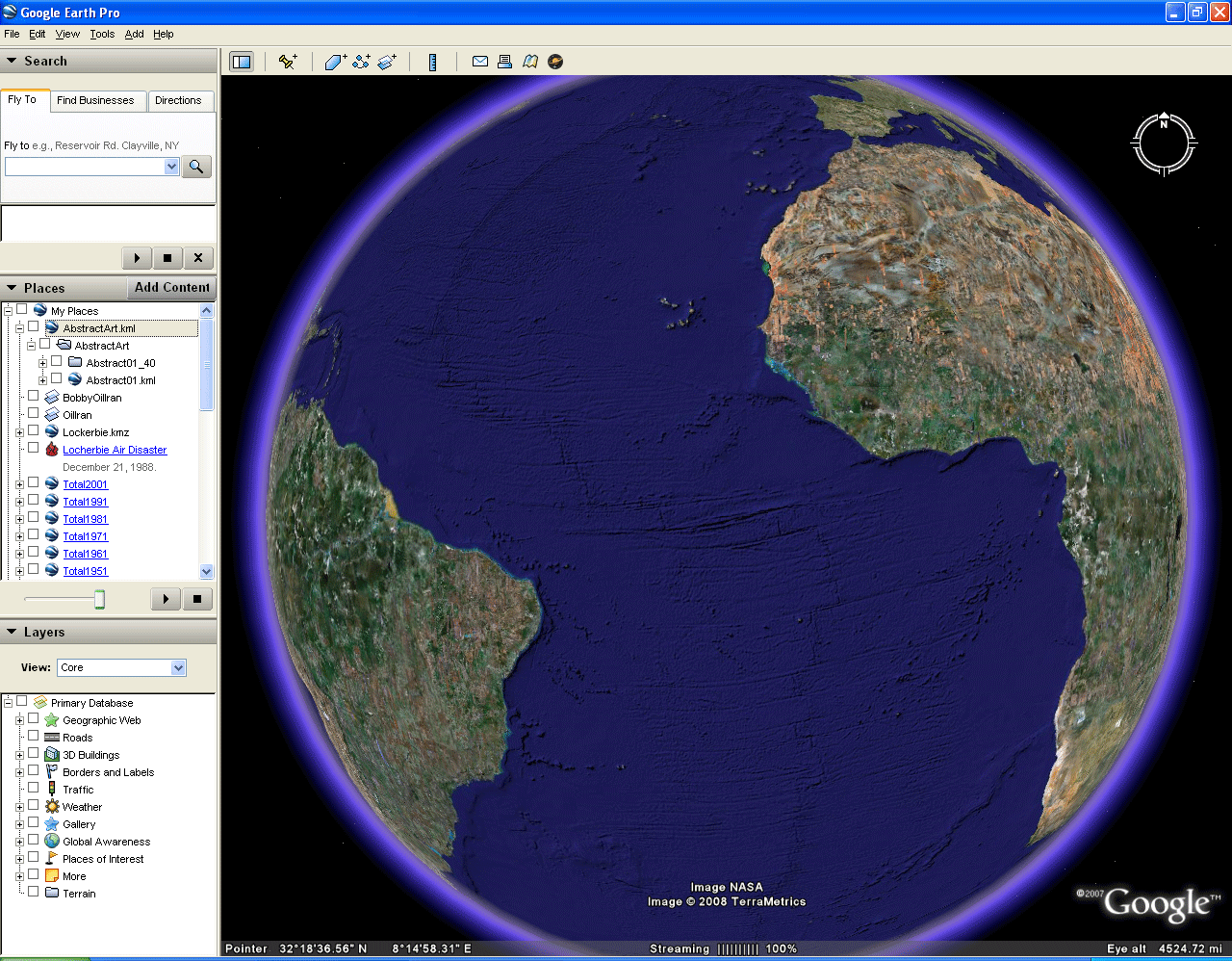
Task: Clear the search results with X button
Action: [x=198, y=258]
